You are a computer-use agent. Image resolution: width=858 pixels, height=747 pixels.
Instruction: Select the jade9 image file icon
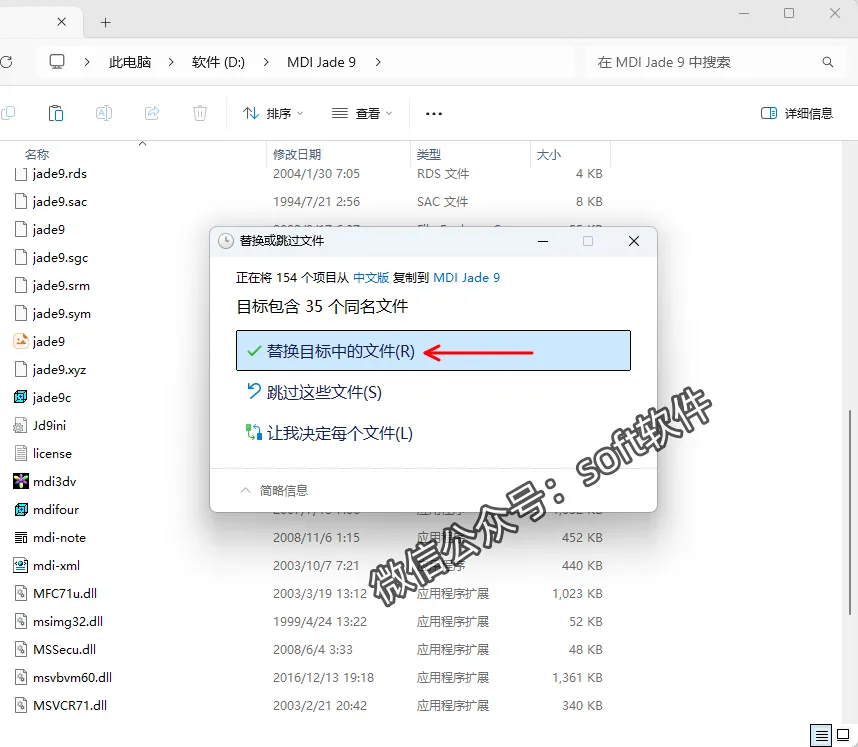20,341
